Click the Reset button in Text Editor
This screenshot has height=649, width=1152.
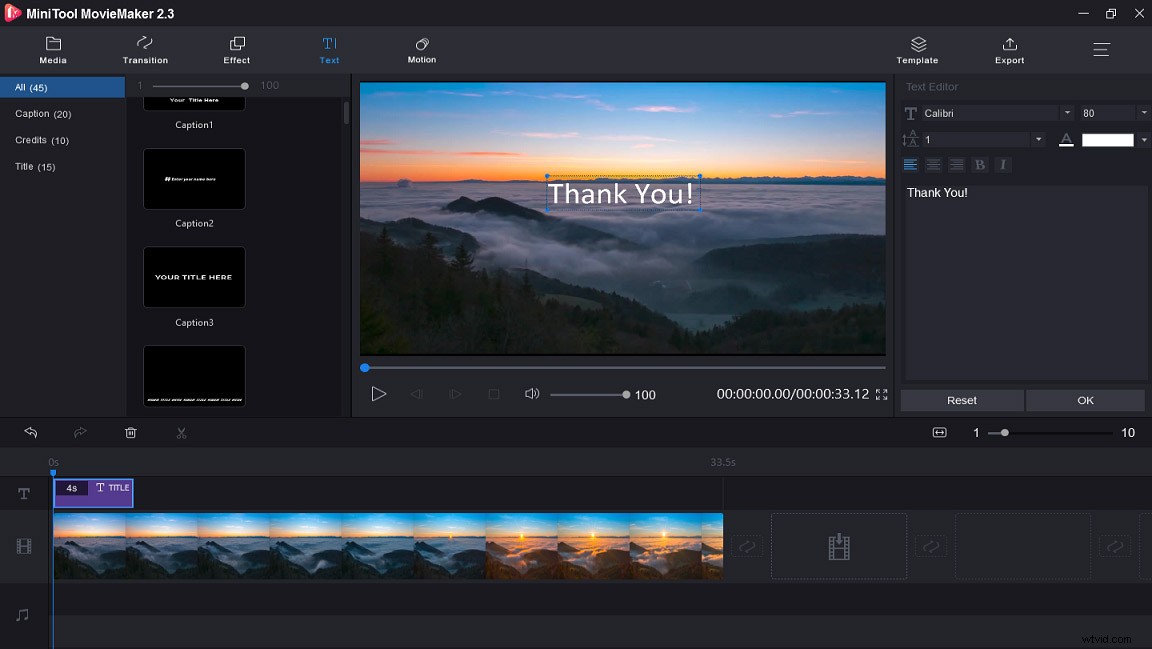click(x=961, y=400)
